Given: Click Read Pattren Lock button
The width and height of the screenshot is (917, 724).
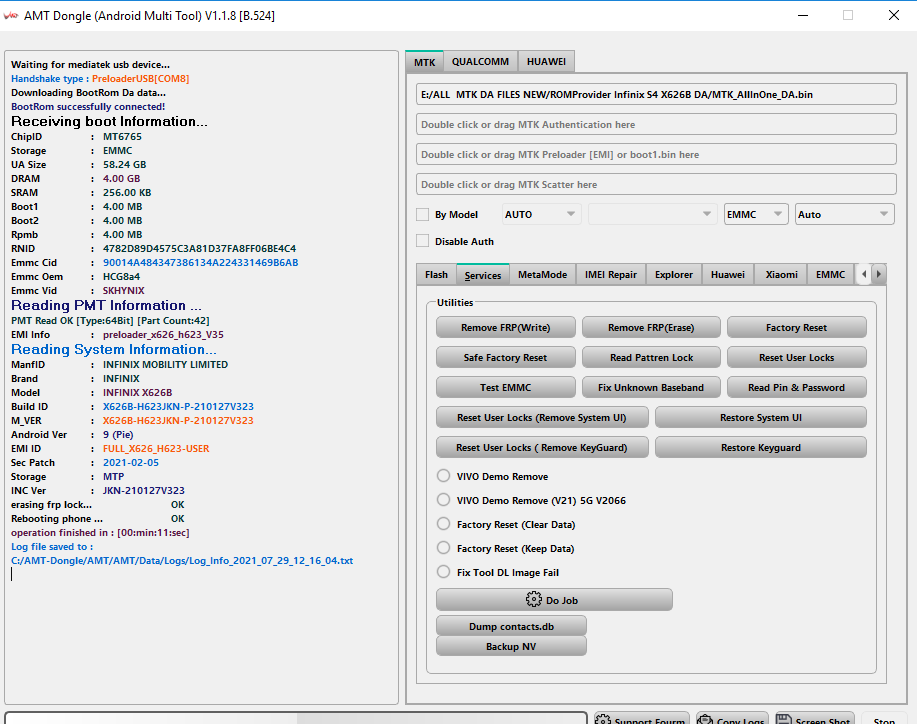Looking at the screenshot, I should coord(651,357).
